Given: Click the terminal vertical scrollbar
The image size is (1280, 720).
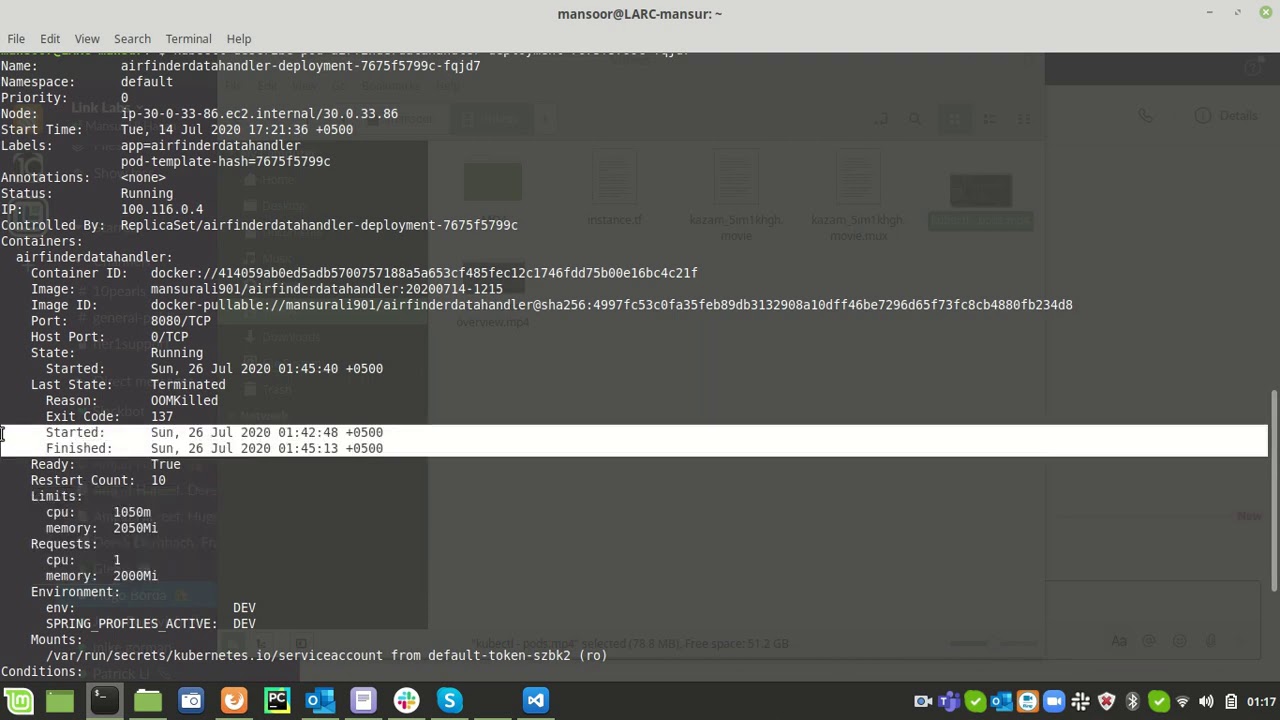Looking at the screenshot, I should click(1274, 490).
